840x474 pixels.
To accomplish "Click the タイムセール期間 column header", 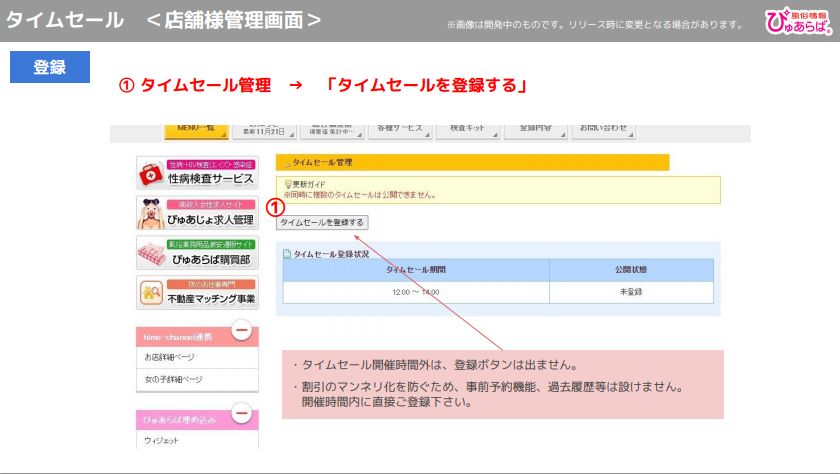I will tap(416, 270).
